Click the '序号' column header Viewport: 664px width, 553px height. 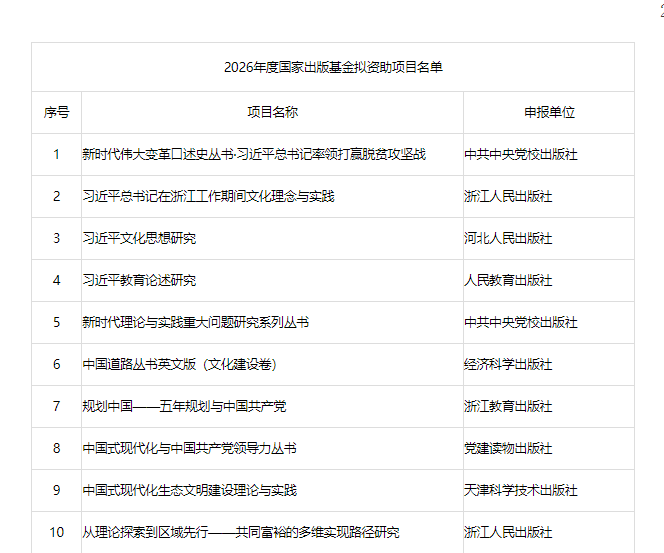click(56, 112)
